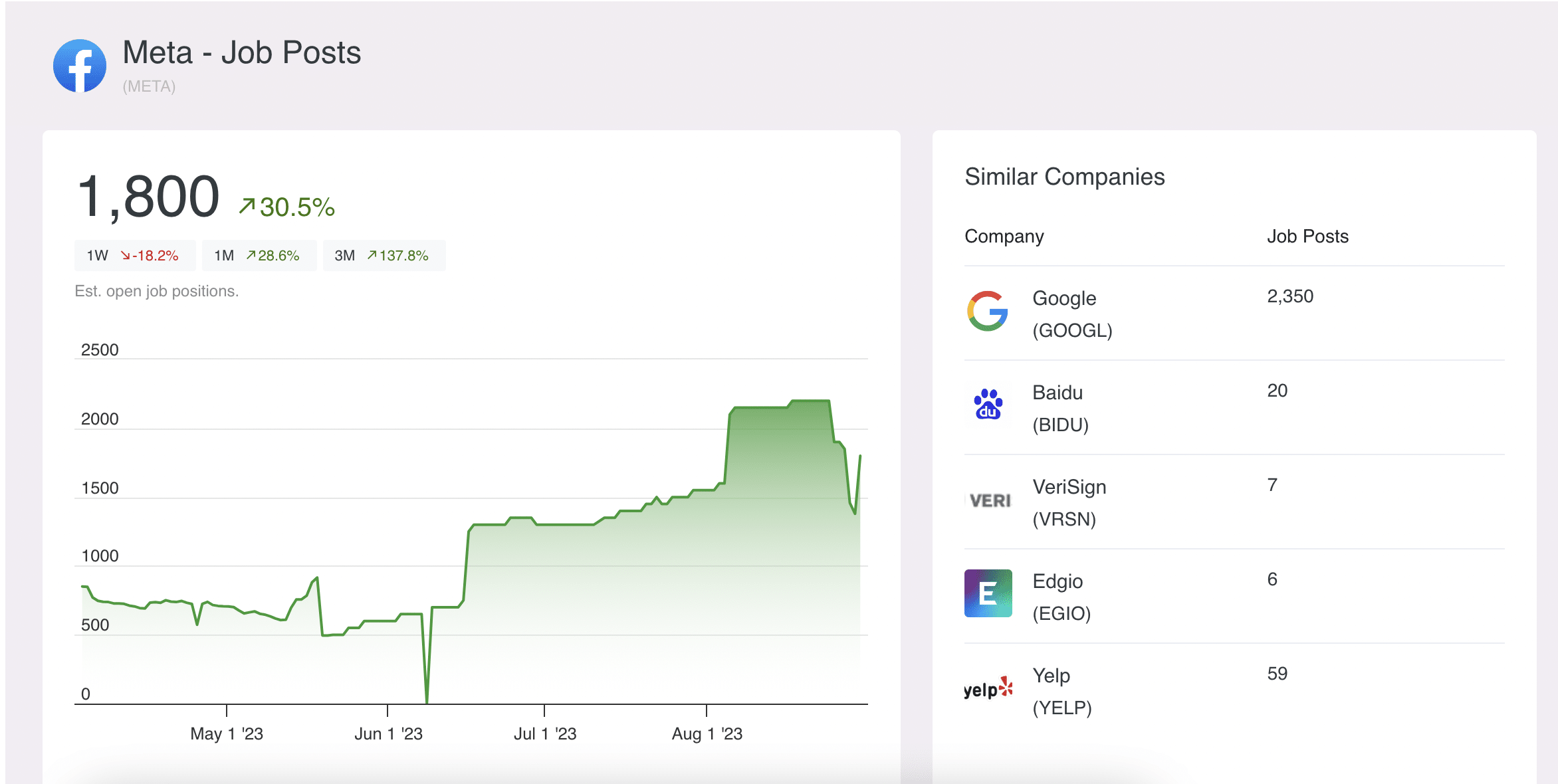Screen dimensions: 1558x784
Task: Click Baidu's job posts value 20
Action: 1277,391
